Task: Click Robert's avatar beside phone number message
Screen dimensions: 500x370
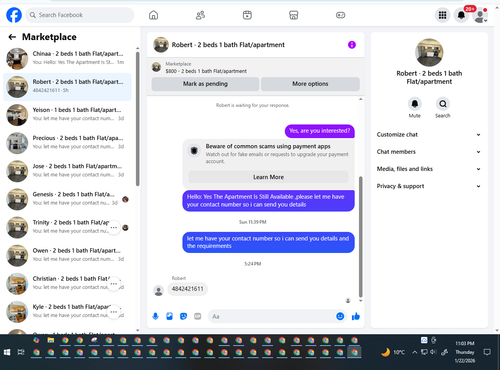Action: (x=159, y=290)
